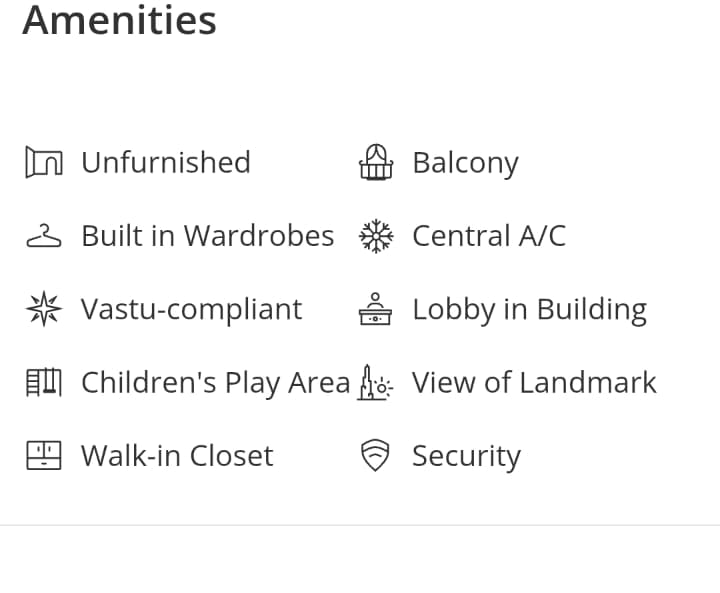Select the Central A/C label
Screen dimensions: 720x593
489,236
